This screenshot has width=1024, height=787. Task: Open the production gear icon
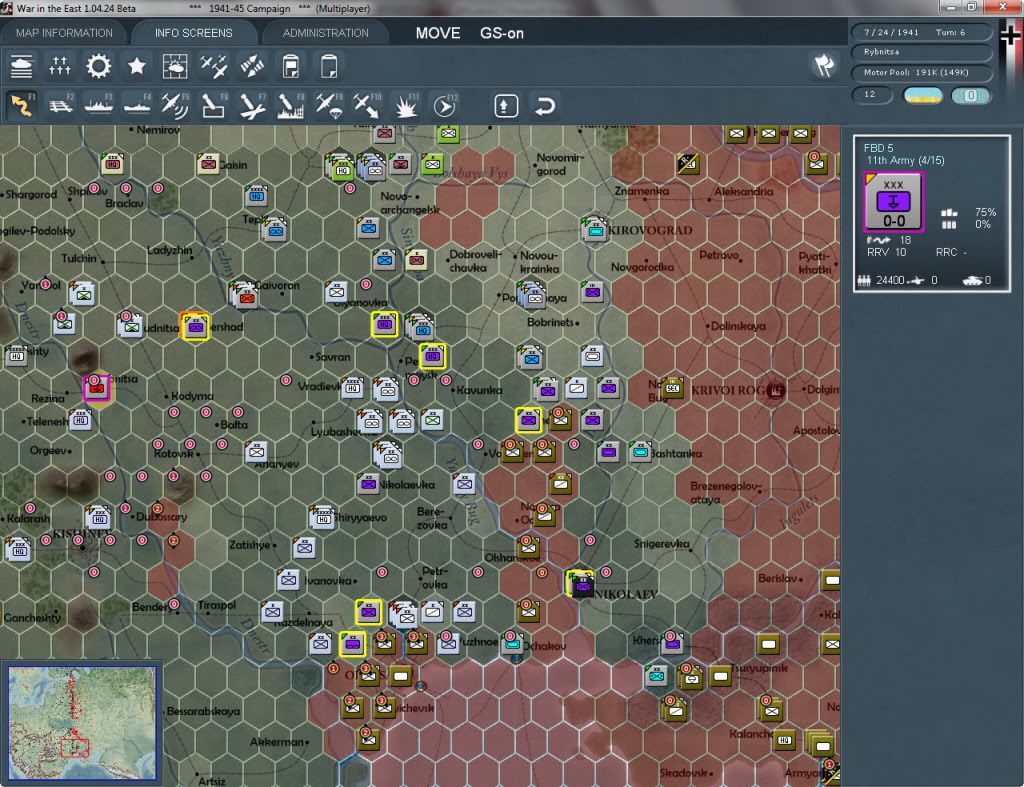pyautogui.click(x=99, y=67)
